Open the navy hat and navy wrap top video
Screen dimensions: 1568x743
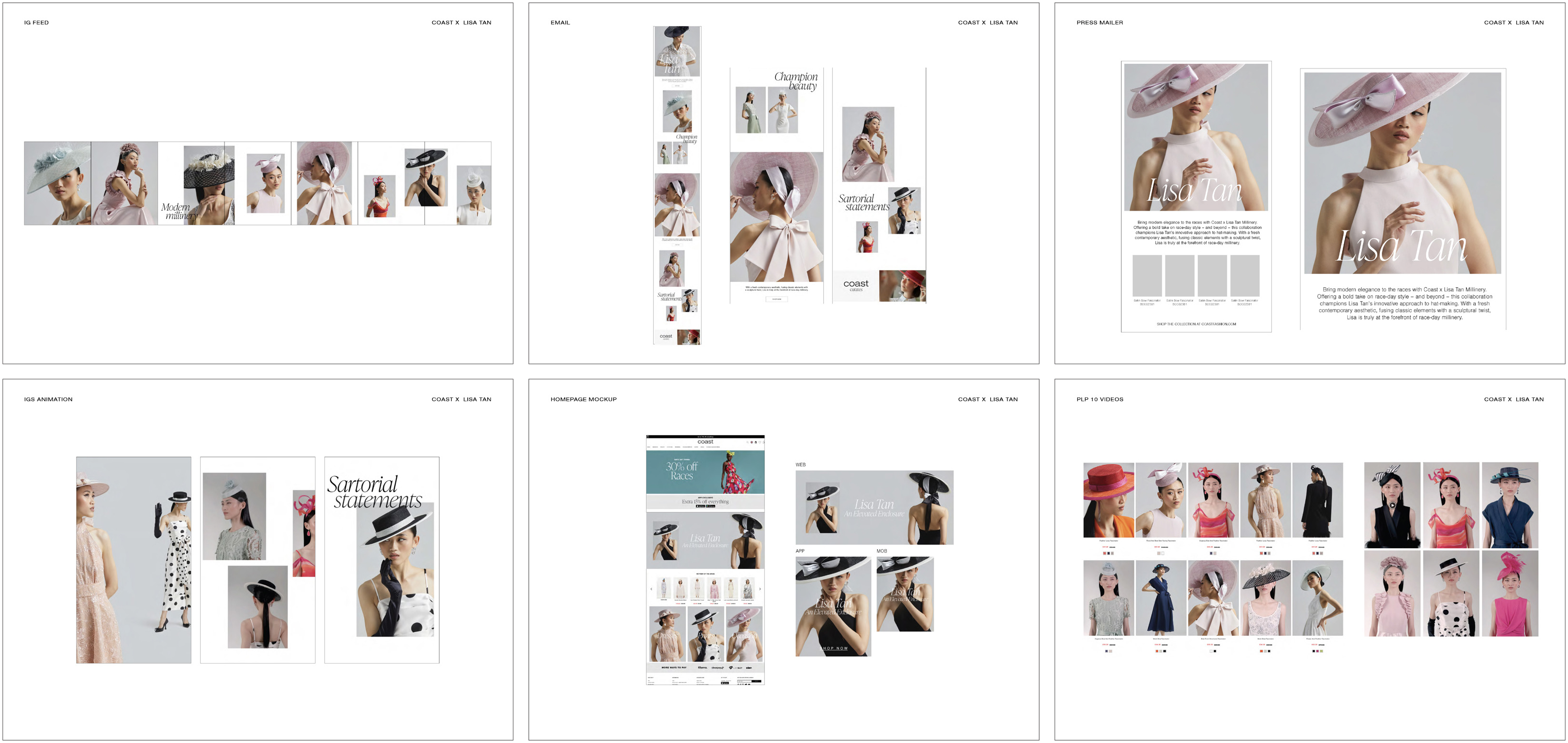pyautogui.click(x=1510, y=506)
